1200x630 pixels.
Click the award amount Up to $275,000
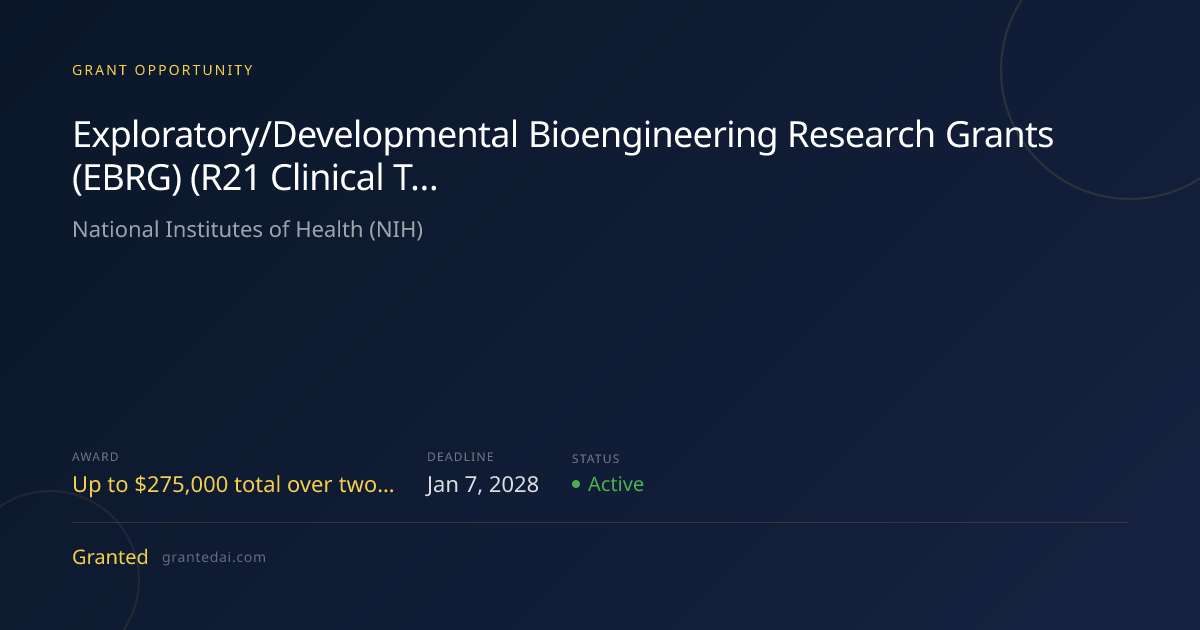[233, 485]
